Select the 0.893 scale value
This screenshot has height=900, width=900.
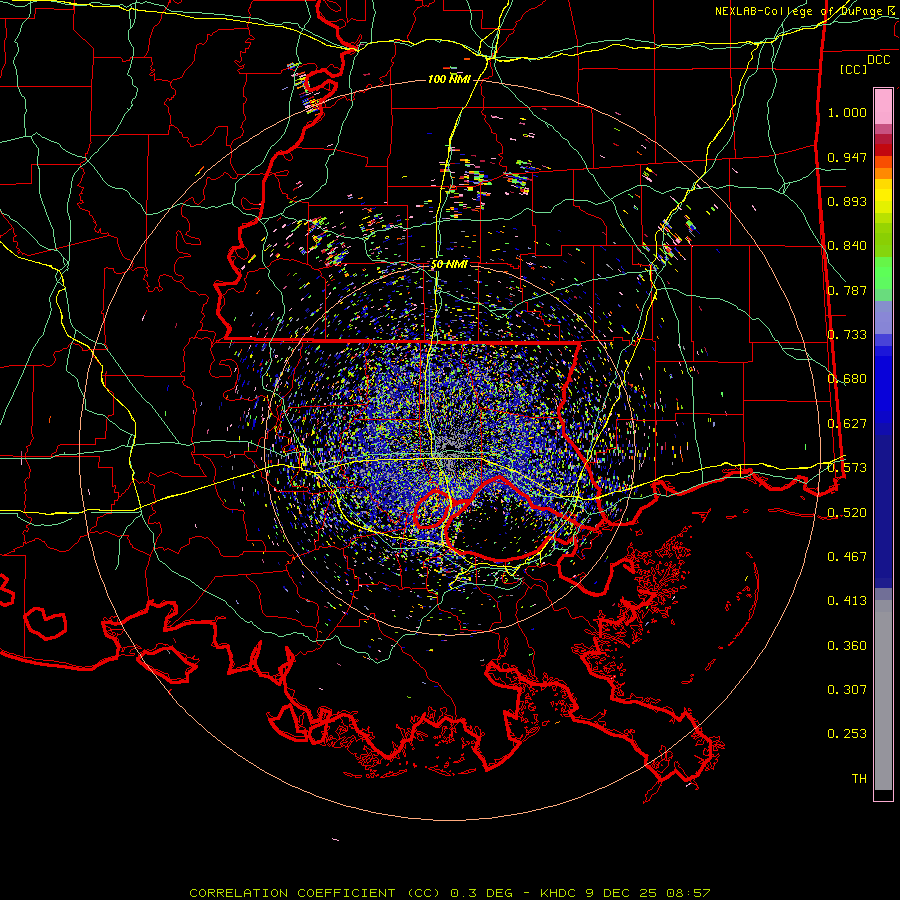point(847,201)
